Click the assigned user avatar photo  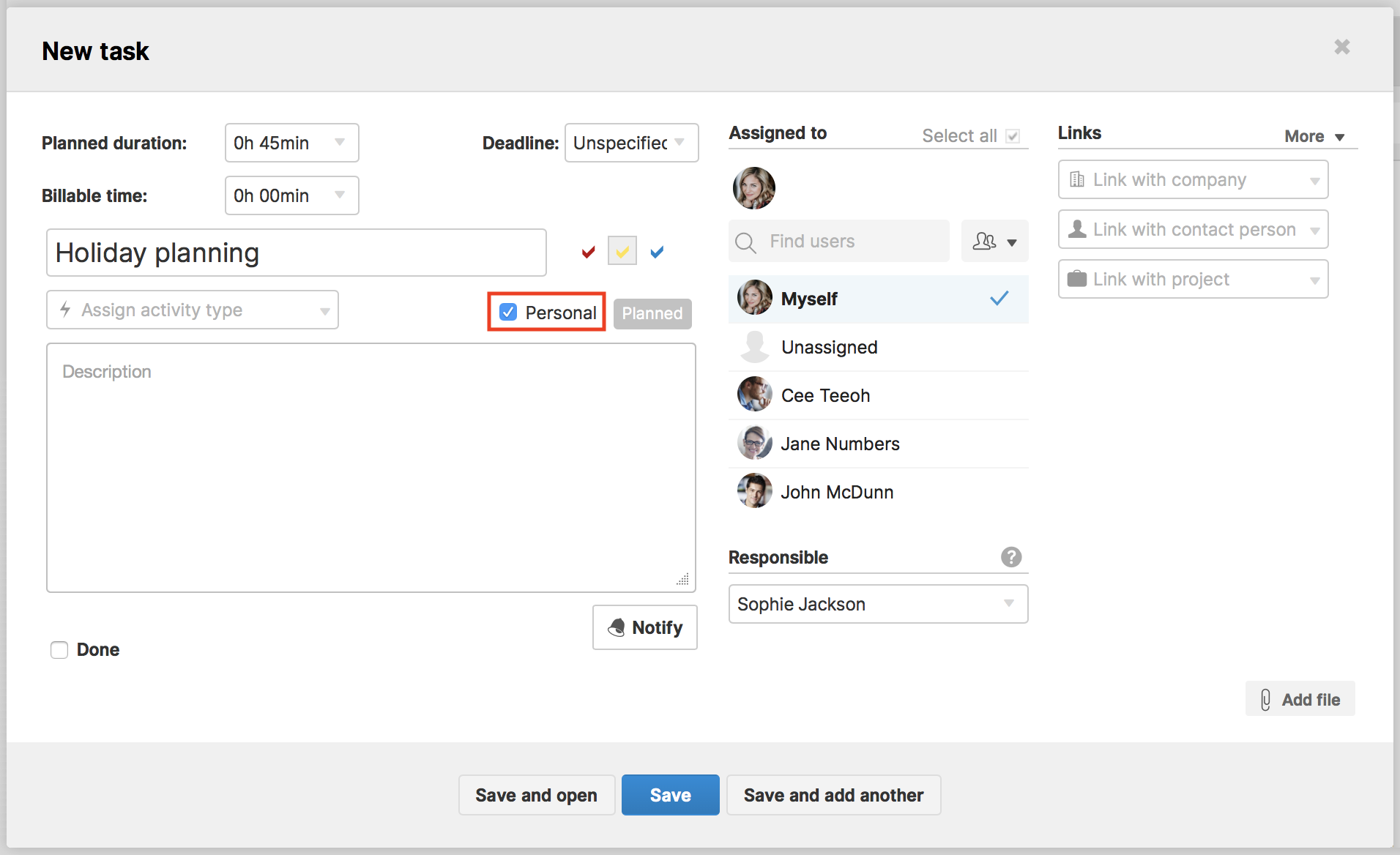pyautogui.click(x=753, y=187)
